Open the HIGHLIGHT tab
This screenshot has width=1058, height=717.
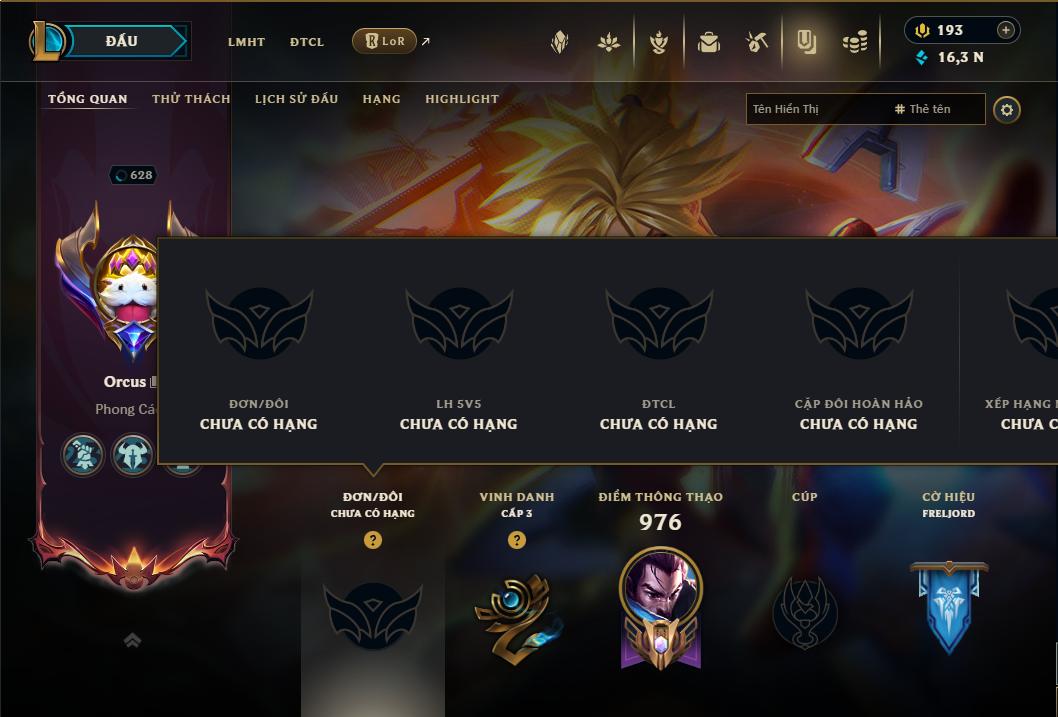(x=462, y=98)
